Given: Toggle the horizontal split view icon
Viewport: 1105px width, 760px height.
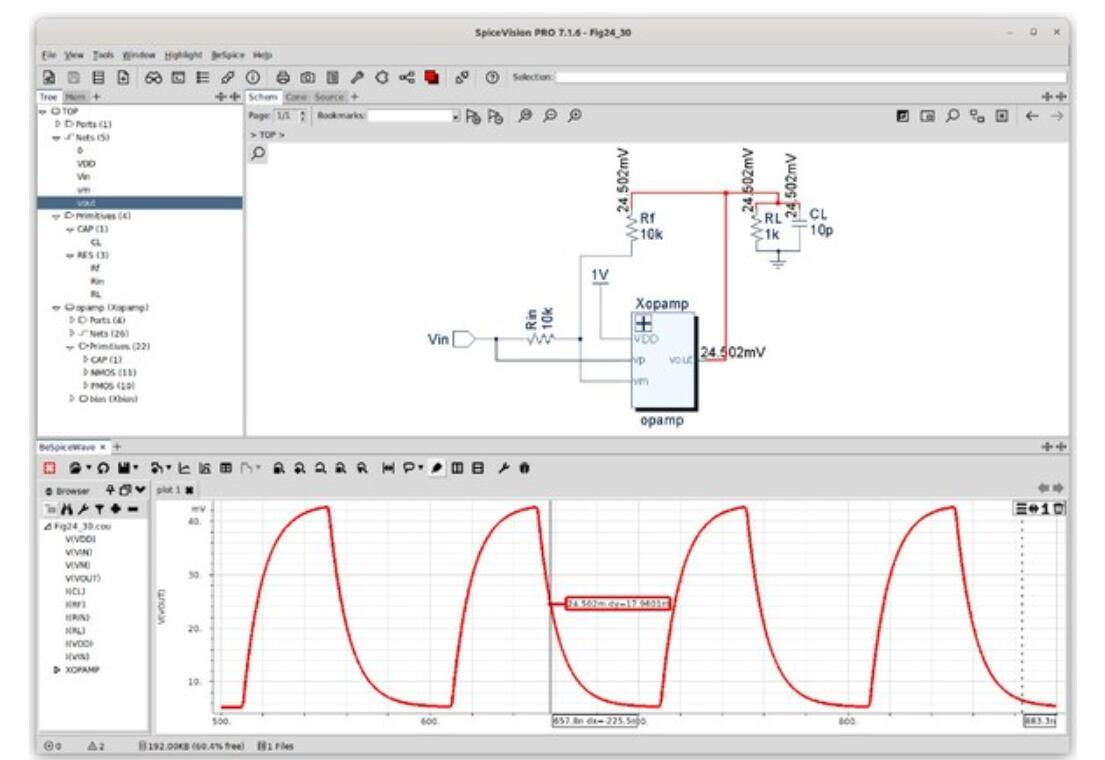Looking at the screenshot, I should click(478, 467).
